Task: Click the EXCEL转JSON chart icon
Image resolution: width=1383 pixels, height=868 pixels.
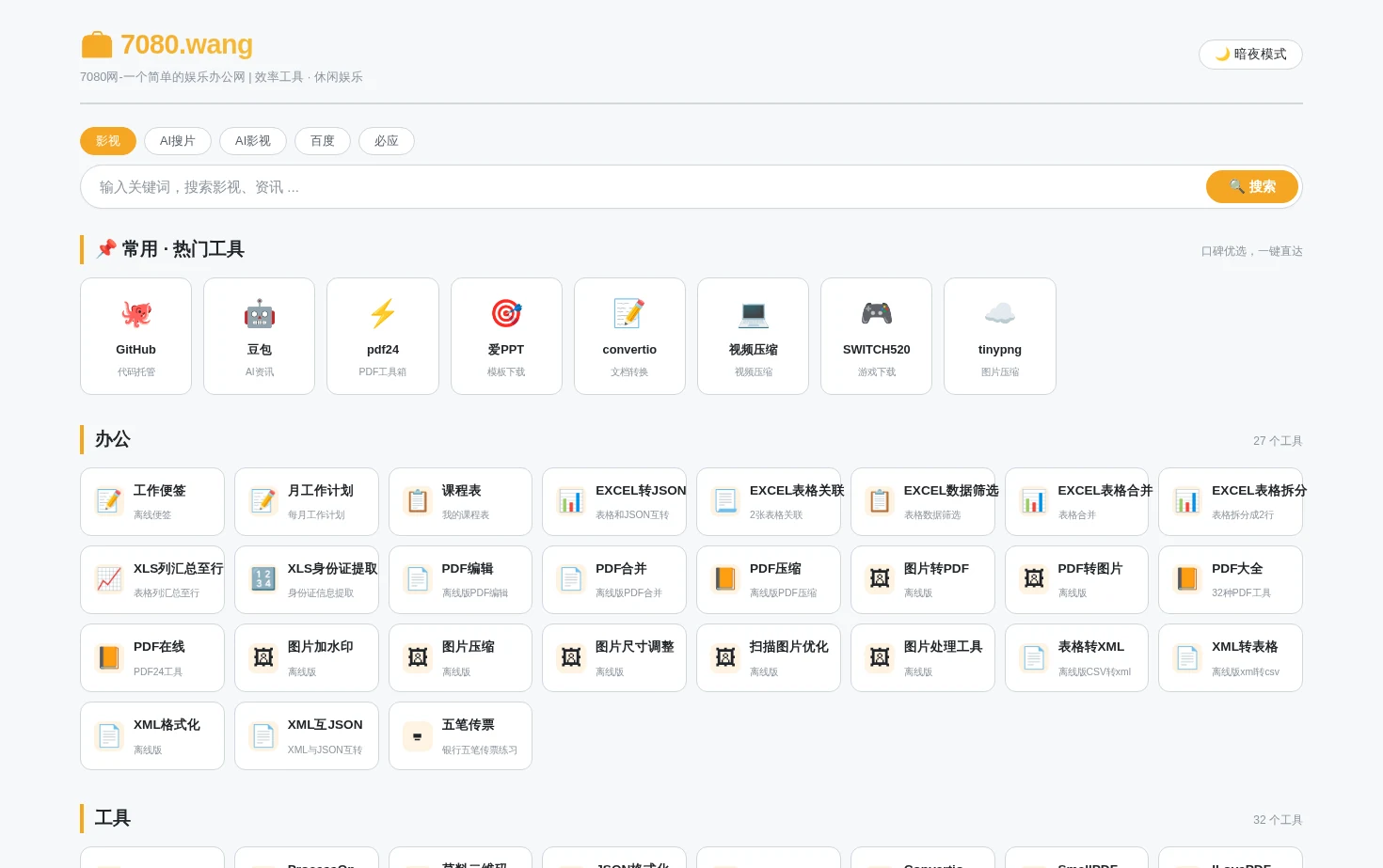Action: (571, 501)
